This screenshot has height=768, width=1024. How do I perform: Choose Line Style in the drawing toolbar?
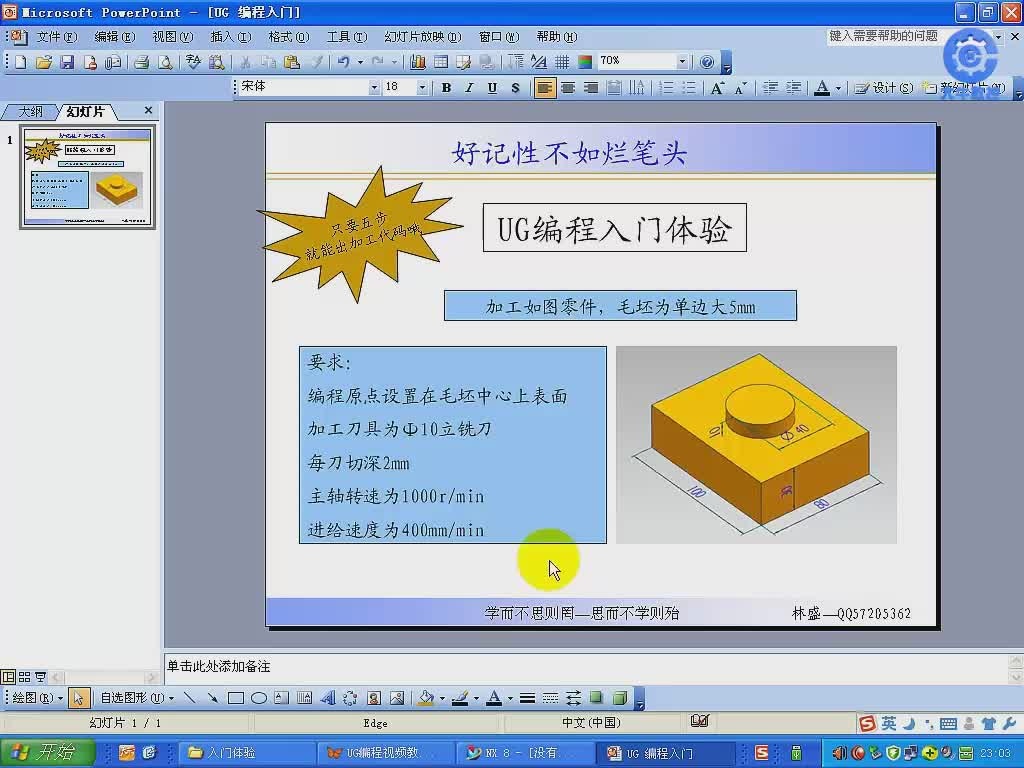point(527,698)
